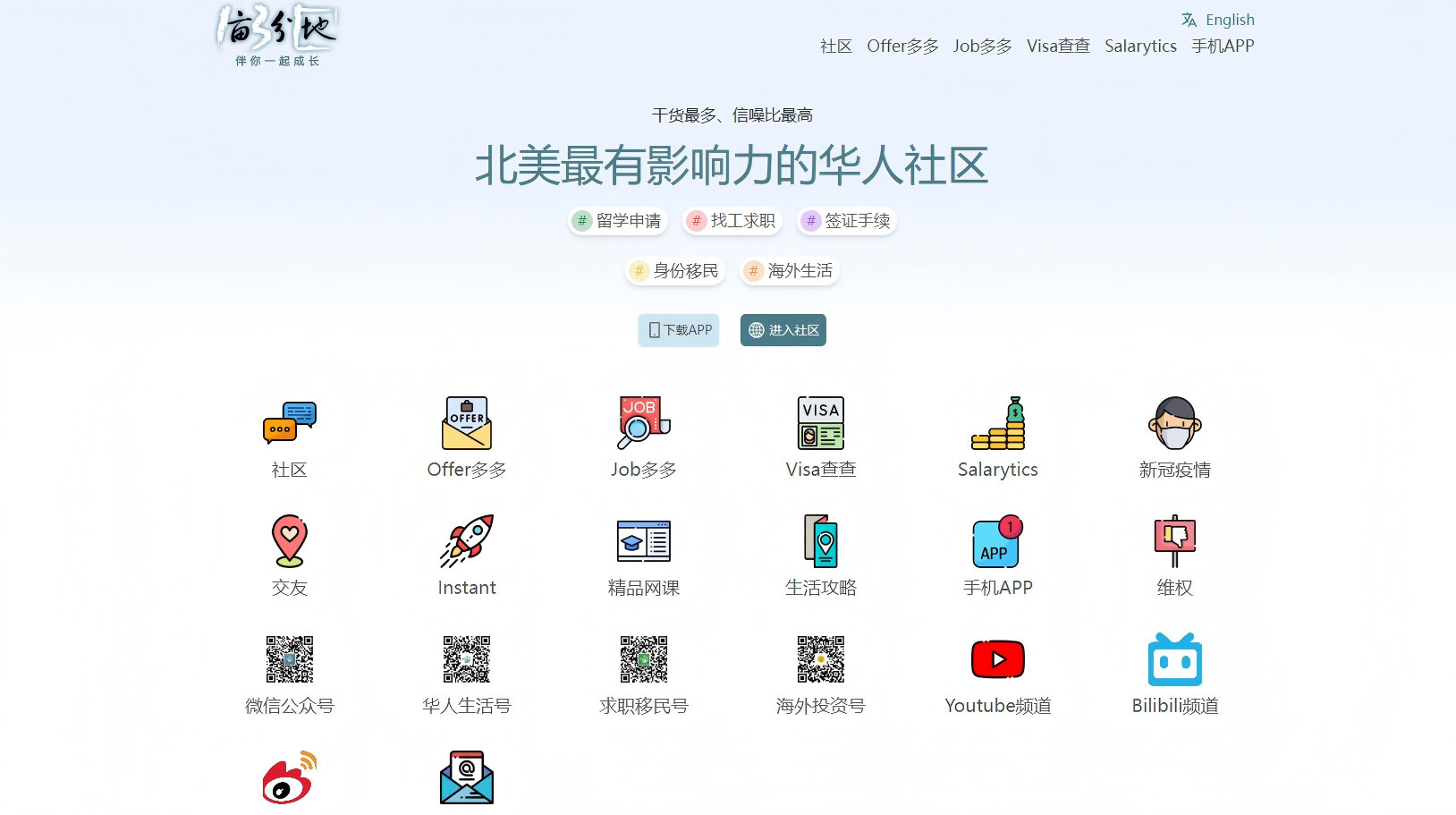Open Salarytics in top navigation menu

click(1140, 47)
